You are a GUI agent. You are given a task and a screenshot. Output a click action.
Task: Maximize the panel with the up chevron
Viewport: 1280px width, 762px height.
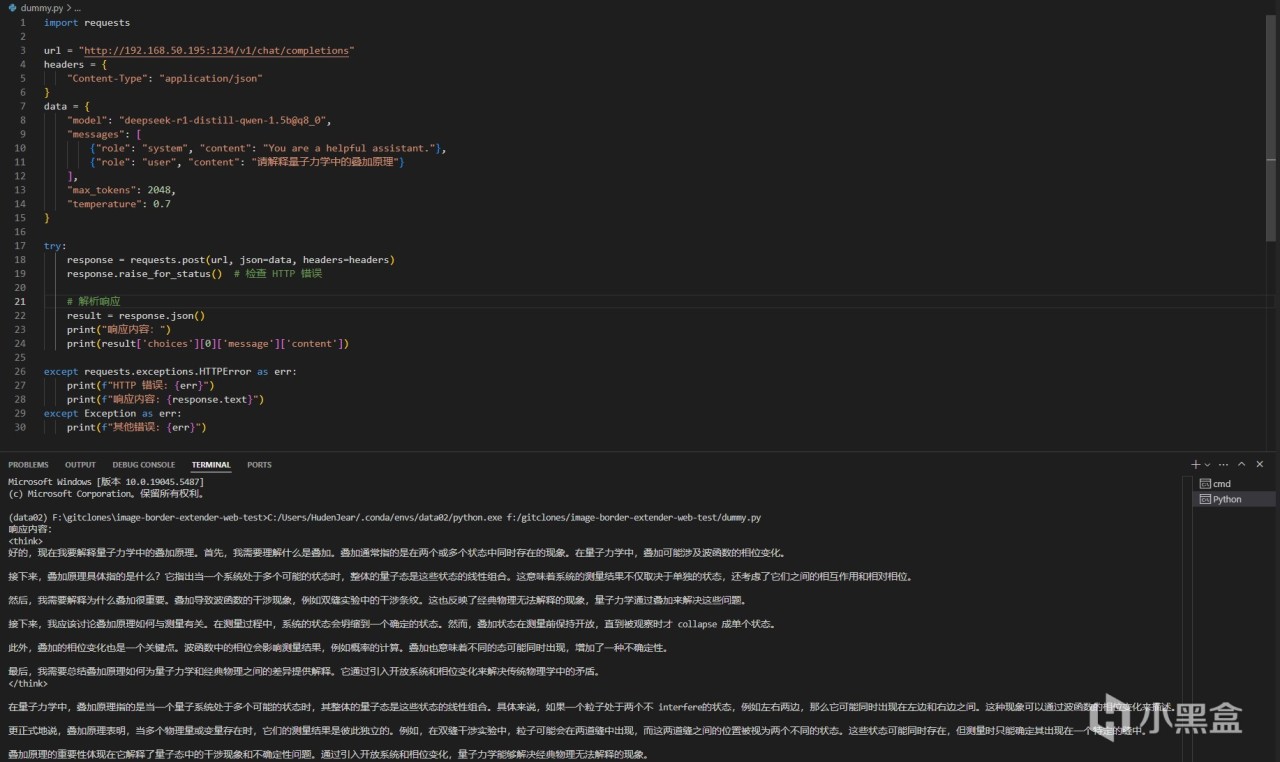[x=1242, y=465]
